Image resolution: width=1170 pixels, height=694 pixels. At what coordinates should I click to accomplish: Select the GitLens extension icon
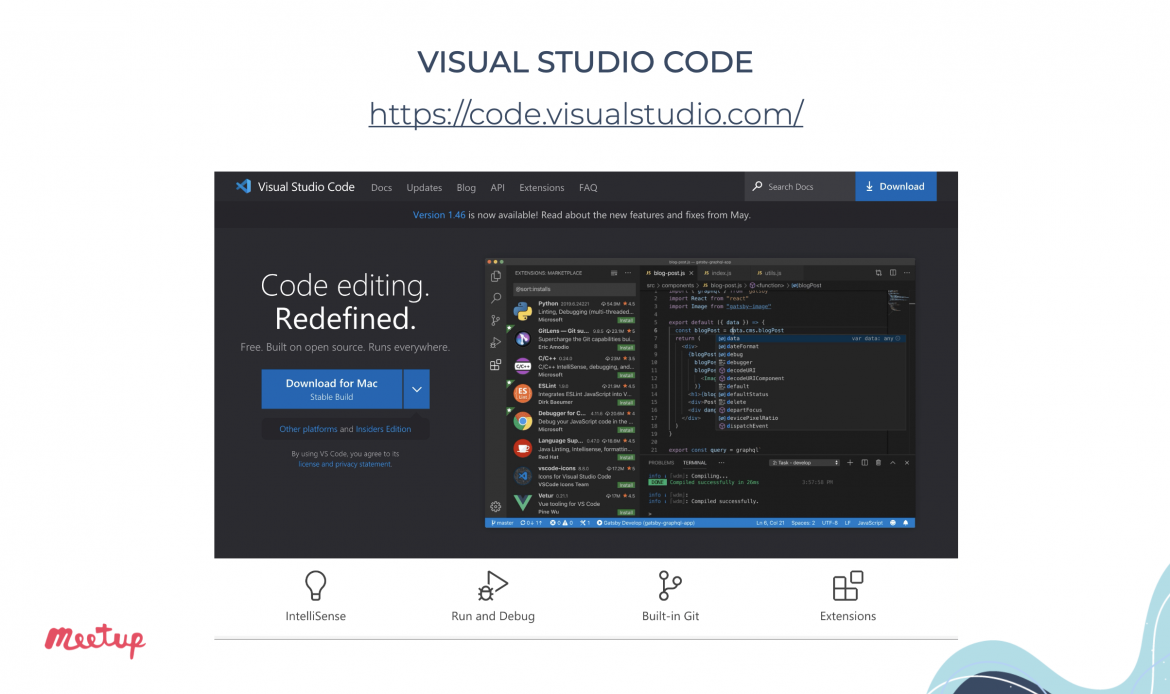coord(523,339)
